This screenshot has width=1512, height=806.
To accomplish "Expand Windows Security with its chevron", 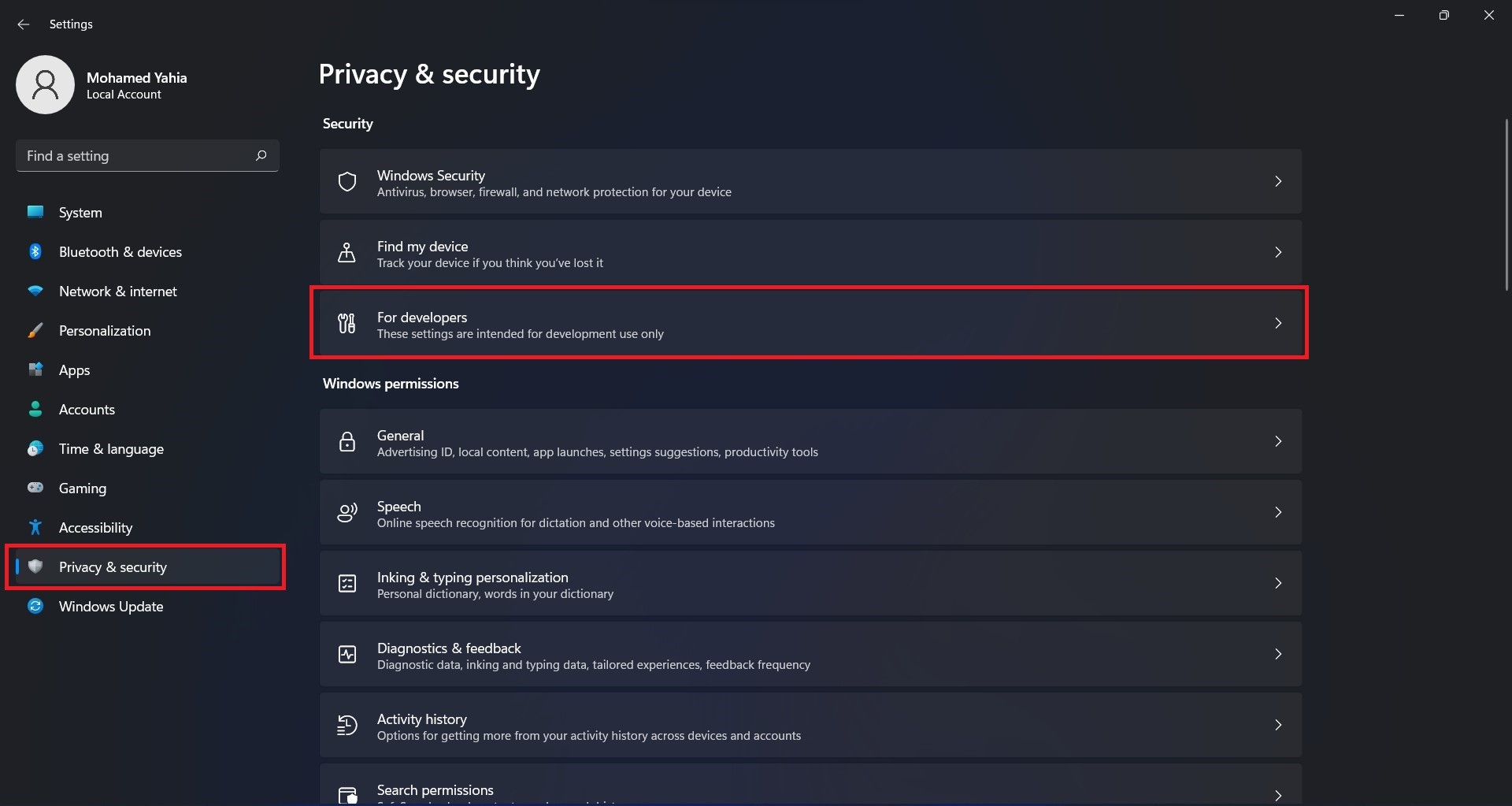I will [x=1277, y=181].
